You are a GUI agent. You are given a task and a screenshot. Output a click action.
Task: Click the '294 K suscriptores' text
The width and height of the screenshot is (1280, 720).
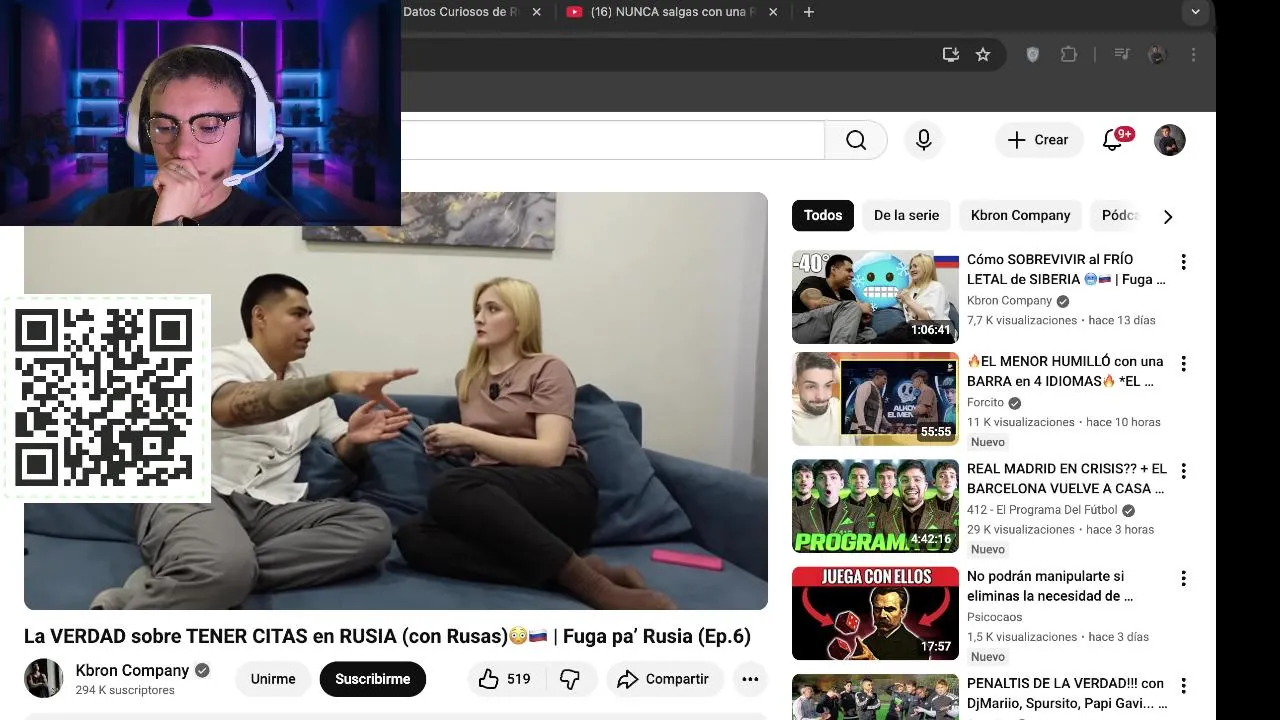[x=125, y=690]
